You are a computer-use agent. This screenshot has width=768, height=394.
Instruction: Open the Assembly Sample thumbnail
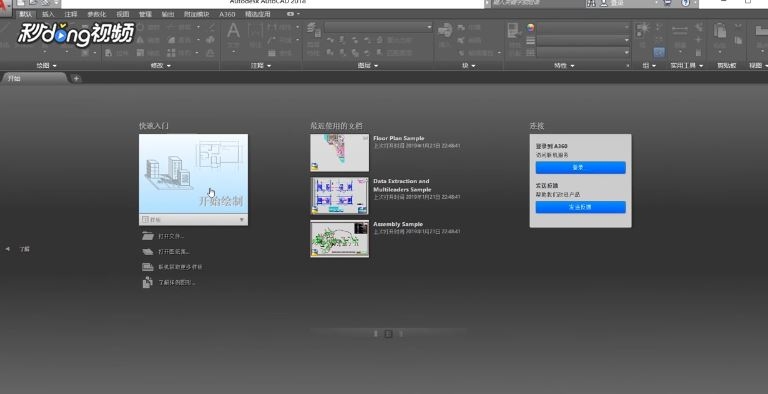339,239
